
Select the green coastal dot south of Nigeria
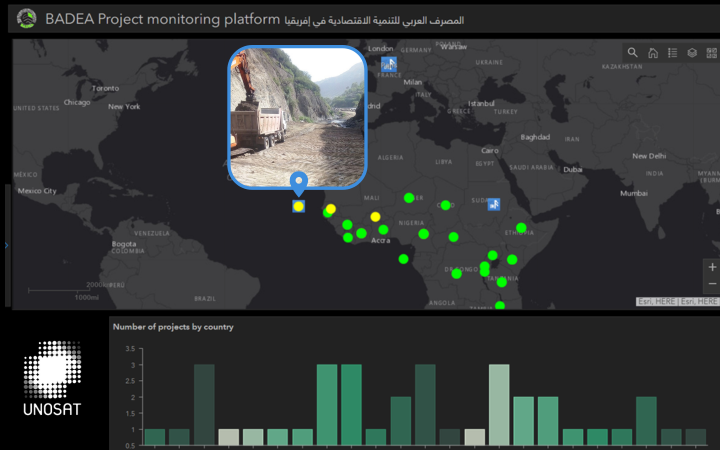[x=403, y=259]
